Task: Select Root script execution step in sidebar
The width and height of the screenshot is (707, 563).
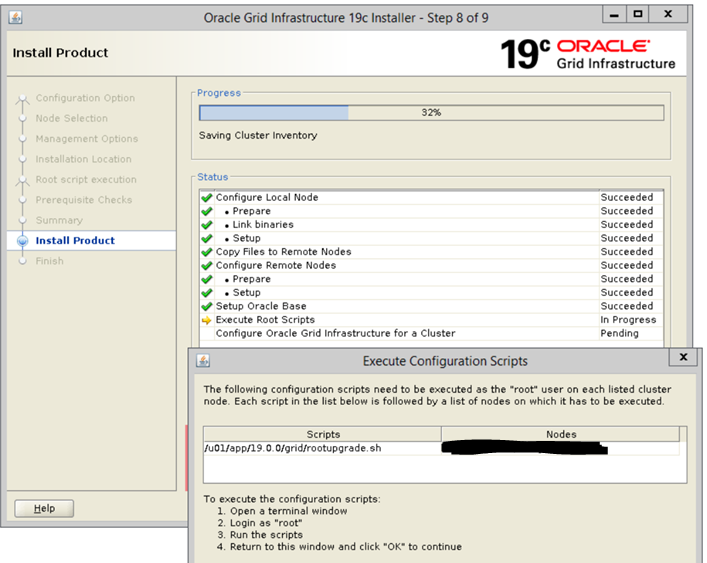Action: pos(86,179)
